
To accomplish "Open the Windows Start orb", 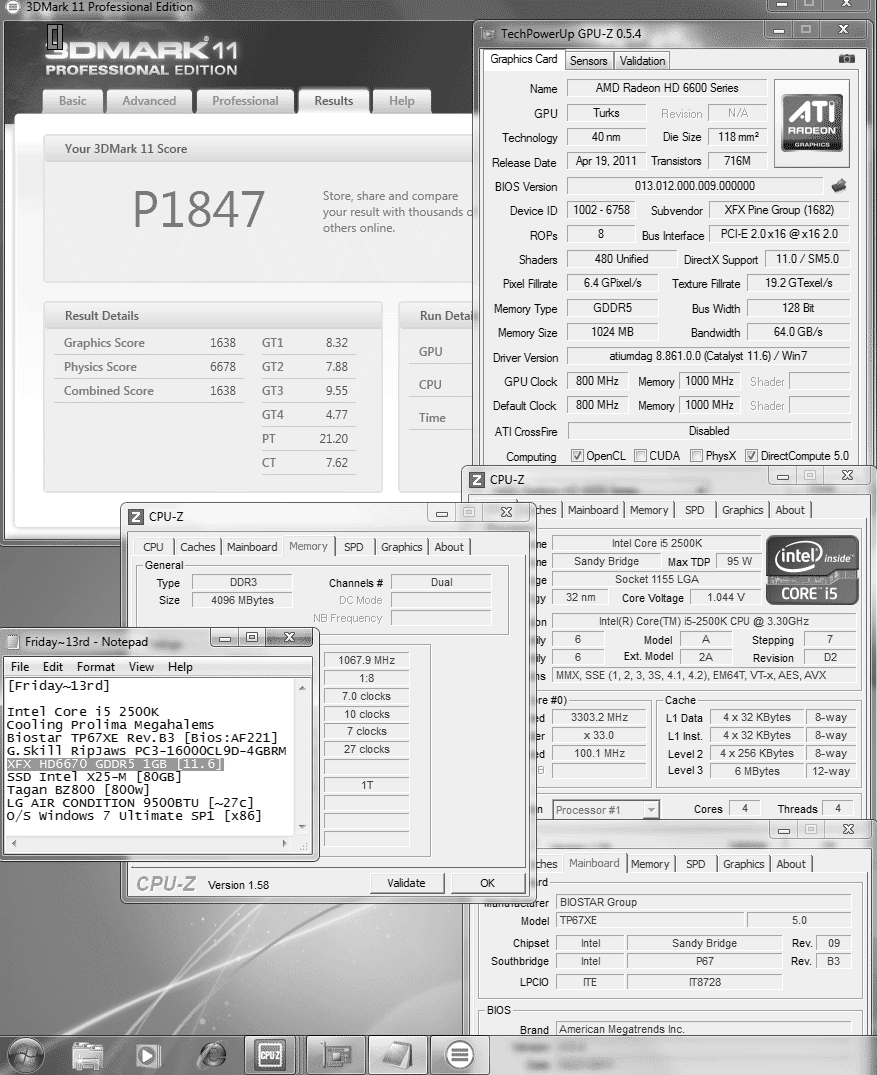I will (x=25, y=1055).
